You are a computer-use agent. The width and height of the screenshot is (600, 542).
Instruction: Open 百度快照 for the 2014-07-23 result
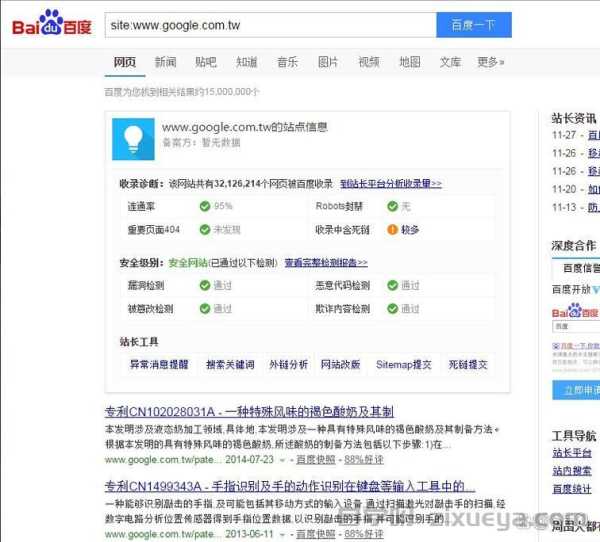(x=316, y=460)
